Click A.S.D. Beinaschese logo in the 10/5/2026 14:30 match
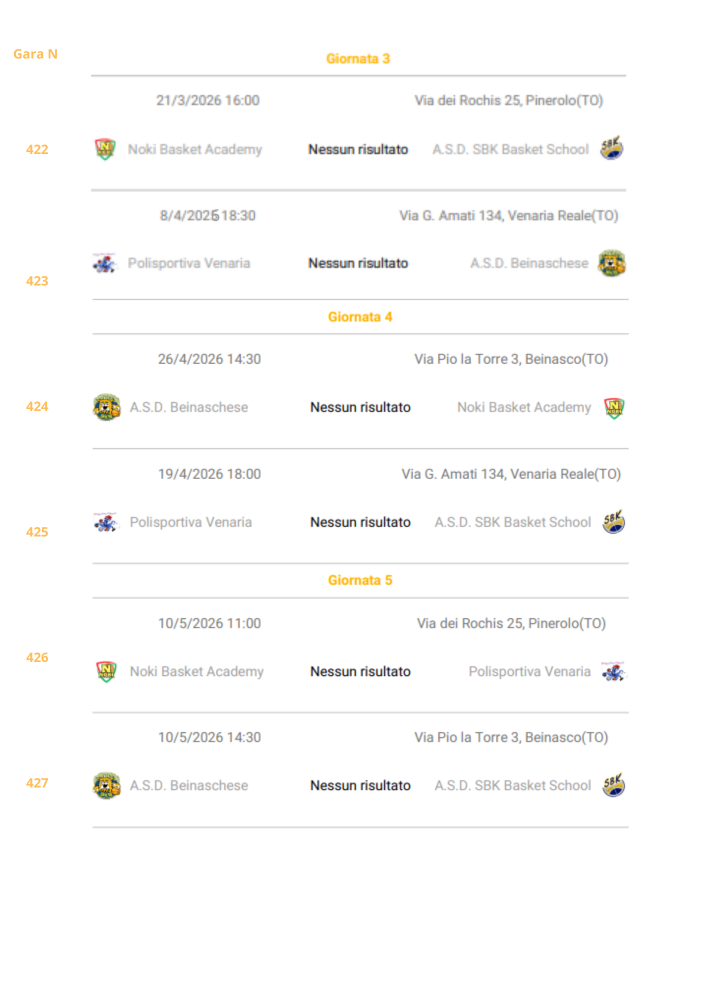Screen dimensions: 720x1000 click(107, 785)
